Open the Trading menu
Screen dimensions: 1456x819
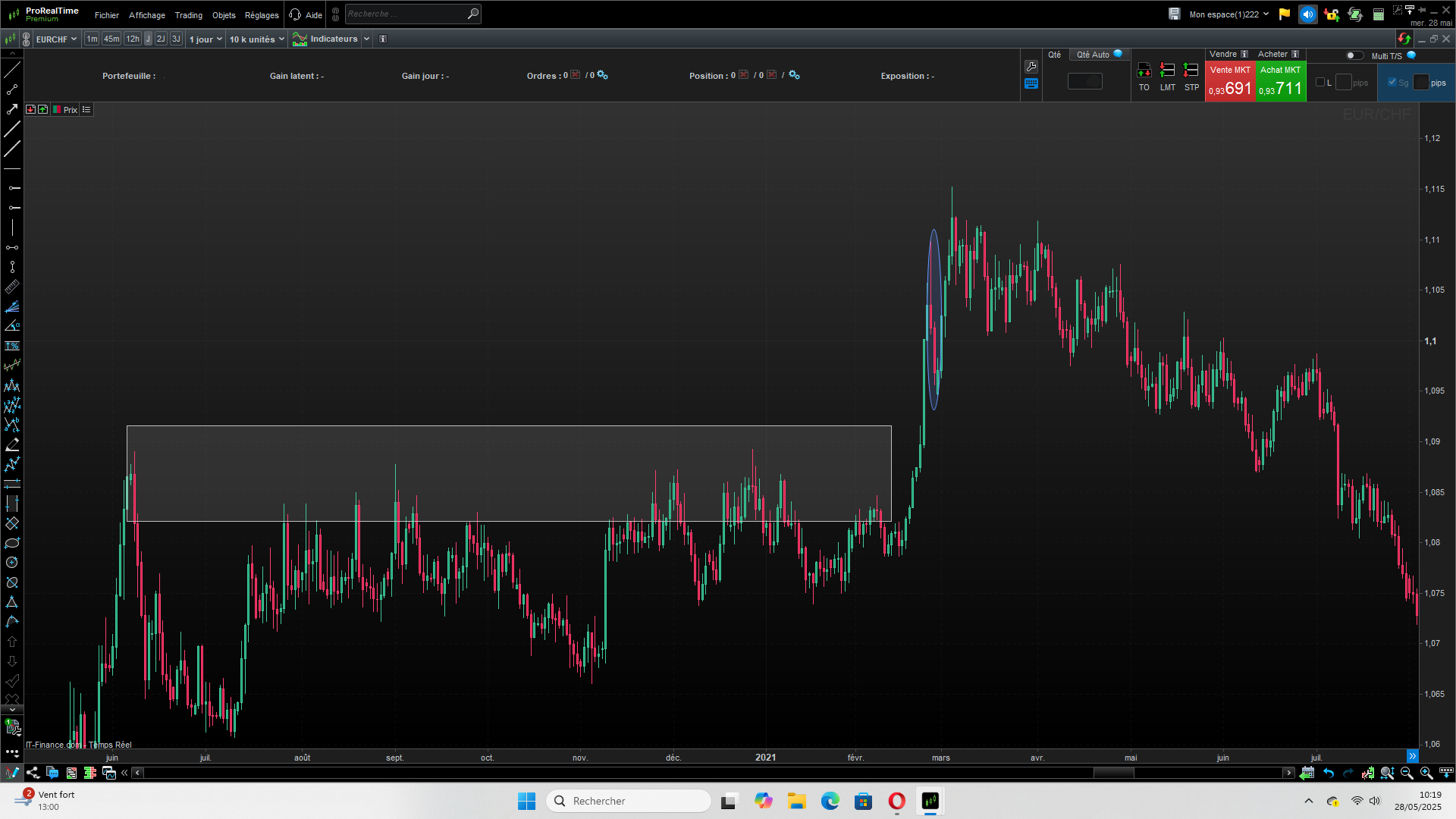pos(188,15)
